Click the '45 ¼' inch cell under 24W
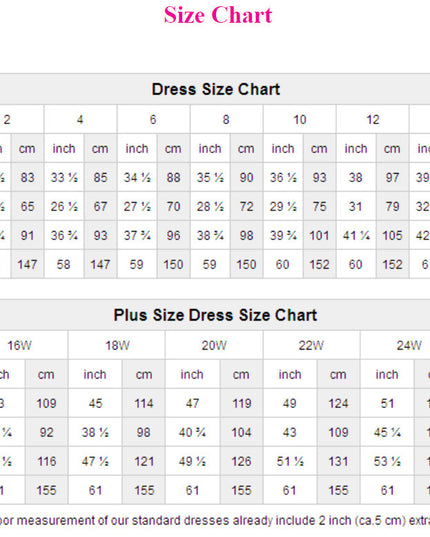Screen dimensions: 430x537 click(x=387, y=432)
